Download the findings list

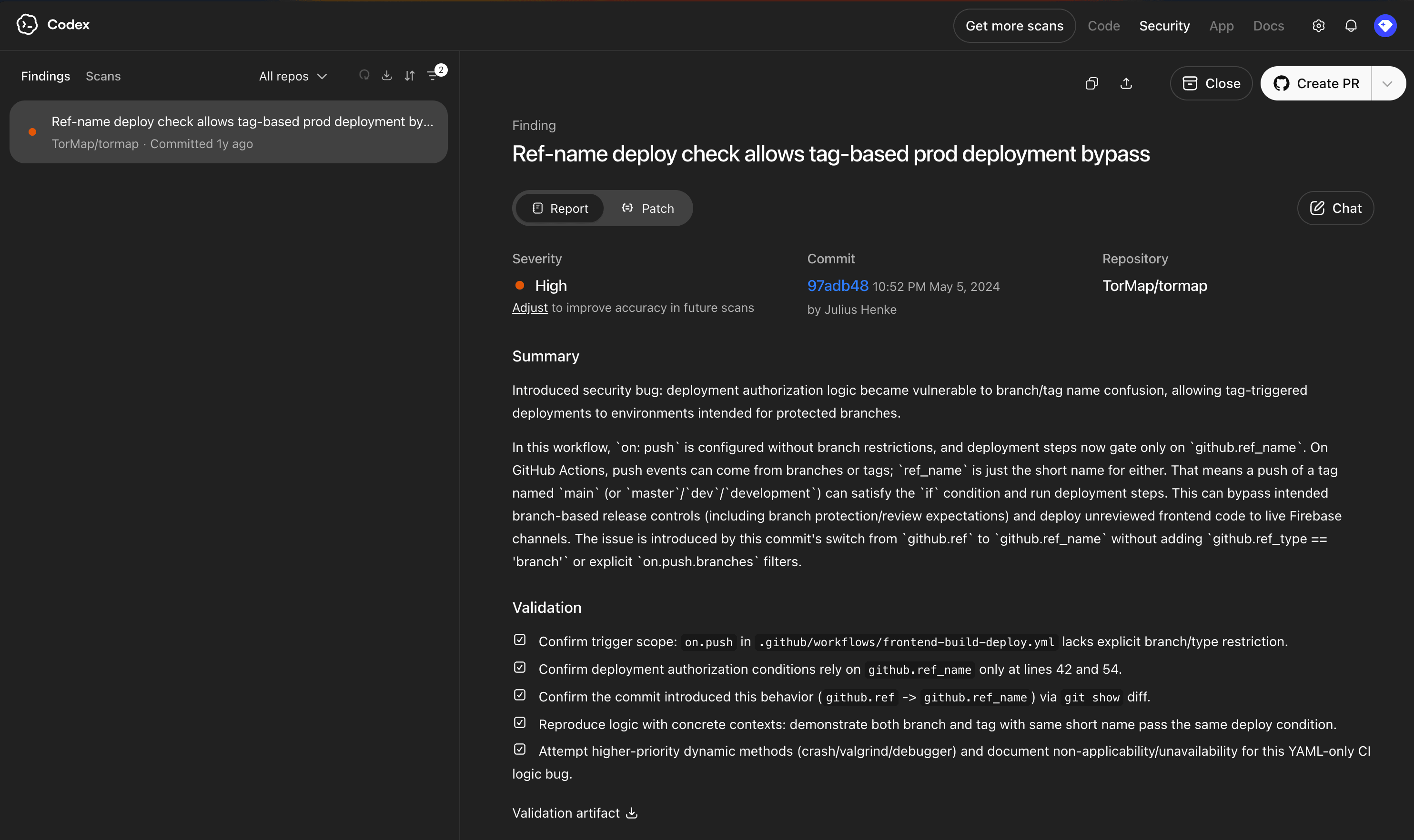click(387, 75)
